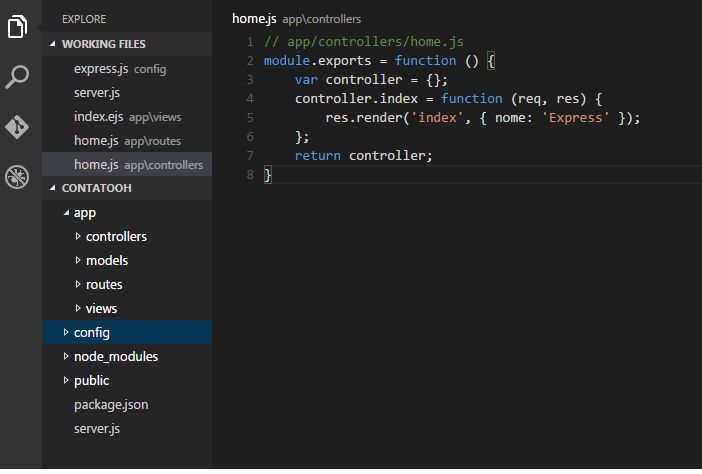This screenshot has height=474, width=702.
Task: Click 'function' keyword on line 2
Action: click(x=425, y=61)
